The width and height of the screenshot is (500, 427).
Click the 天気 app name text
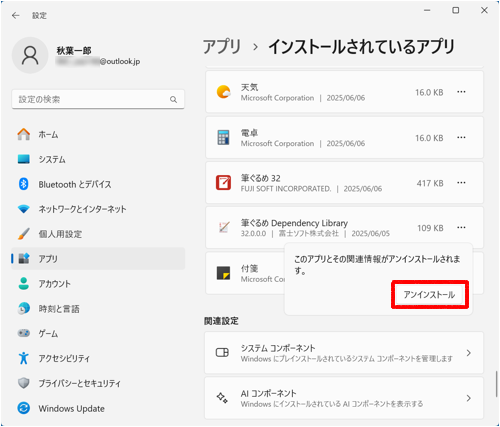[249, 87]
